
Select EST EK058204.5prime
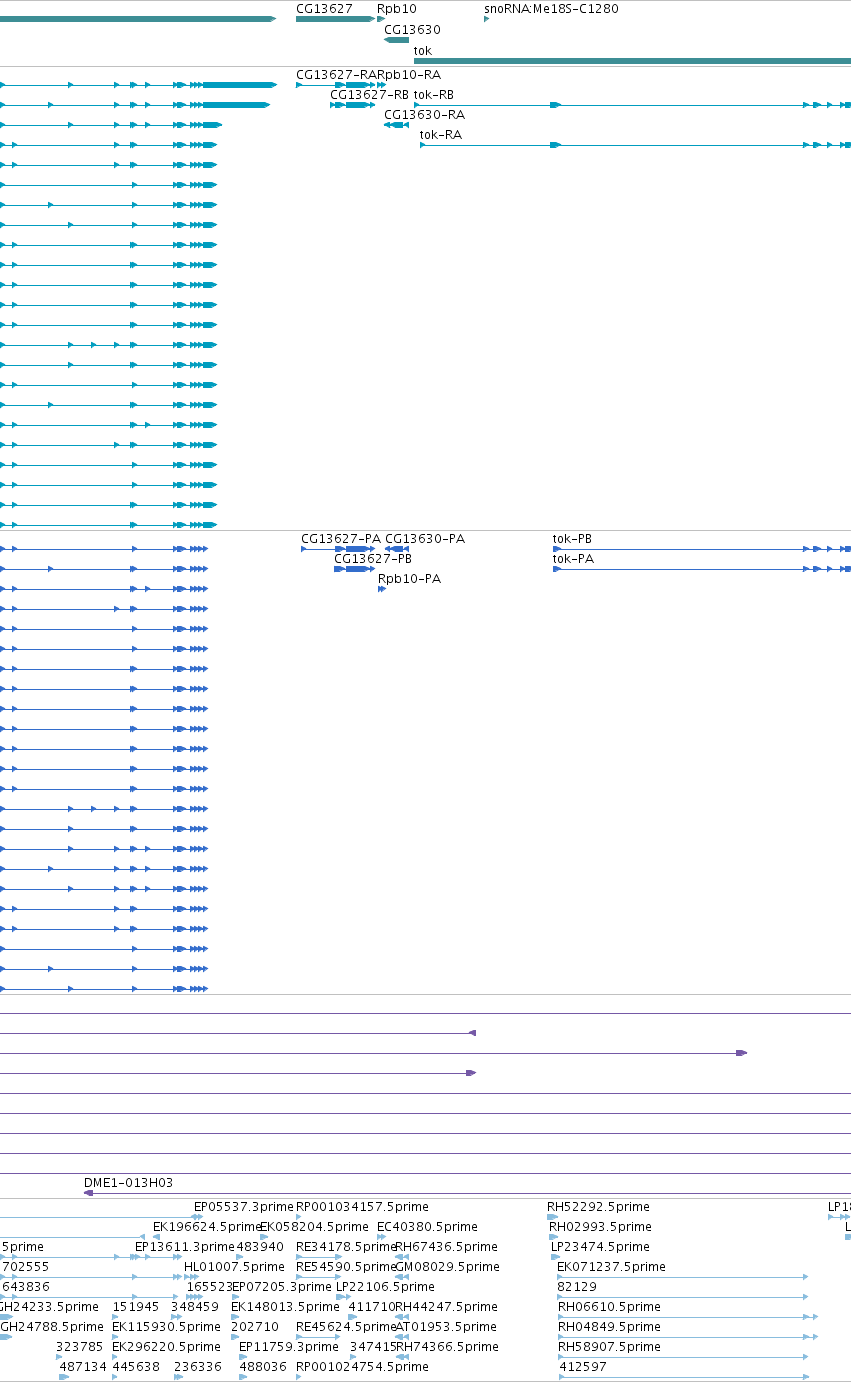click(x=314, y=1226)
